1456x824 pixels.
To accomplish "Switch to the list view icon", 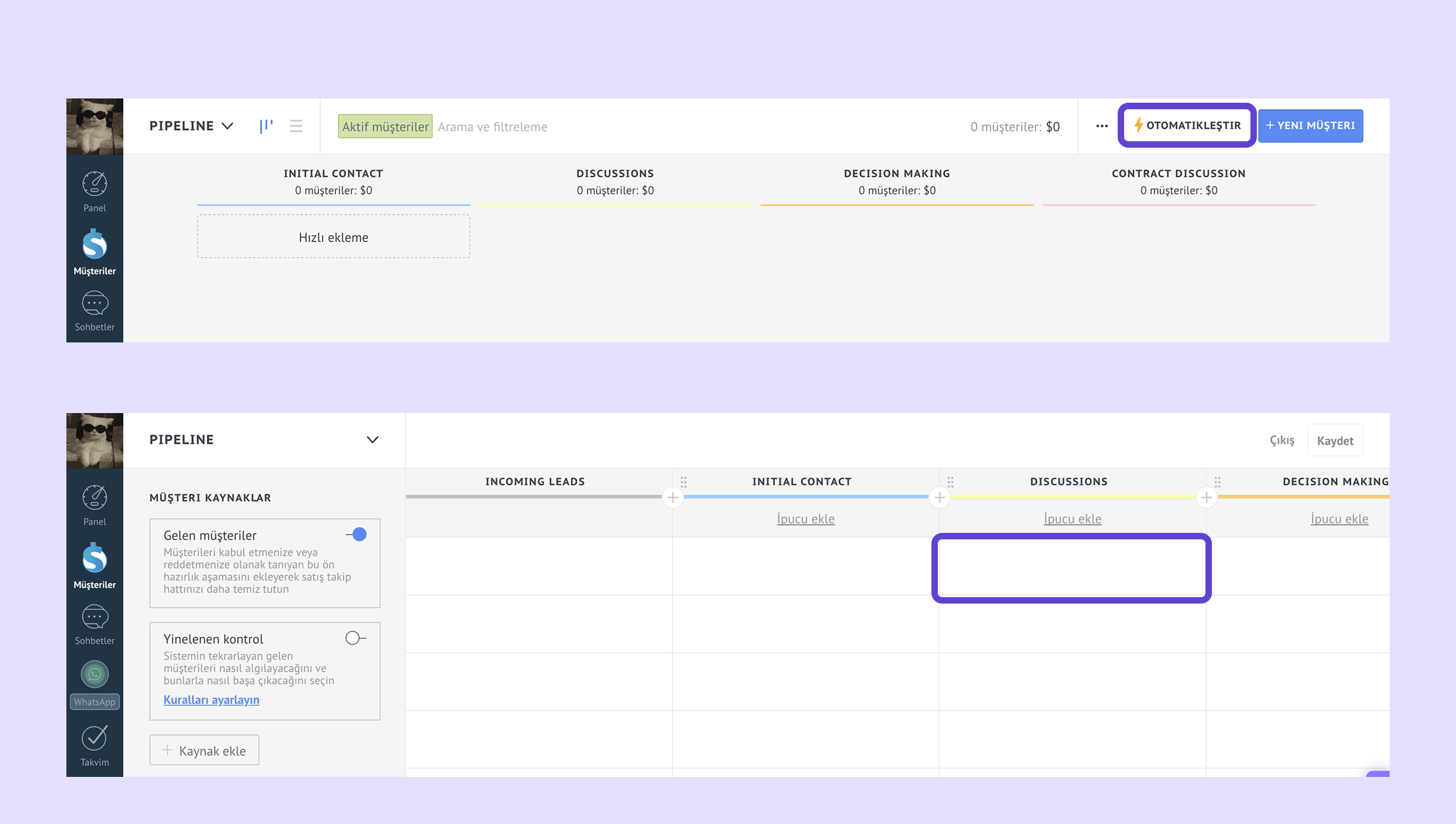I will point(295,126).
